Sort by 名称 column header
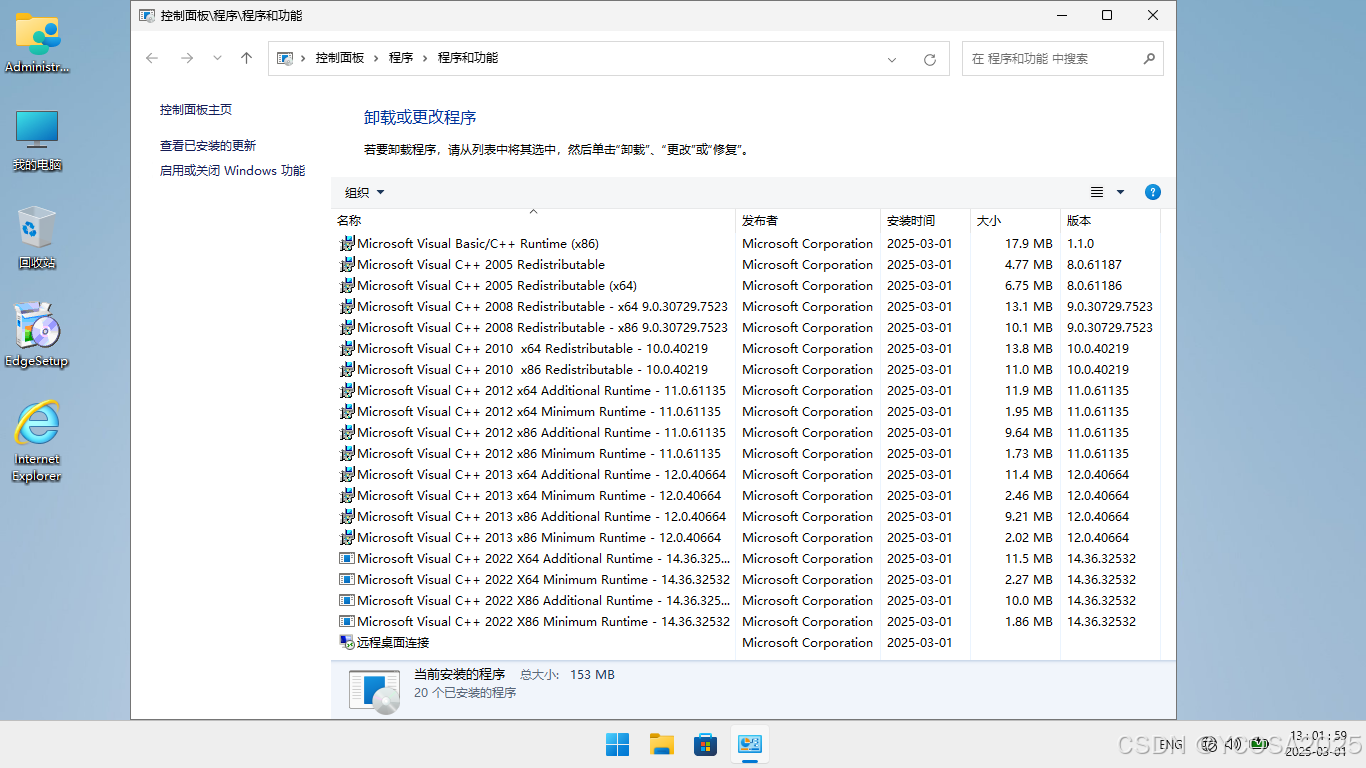This screenshot has width=1366, height=768. (x=533, y=220)
